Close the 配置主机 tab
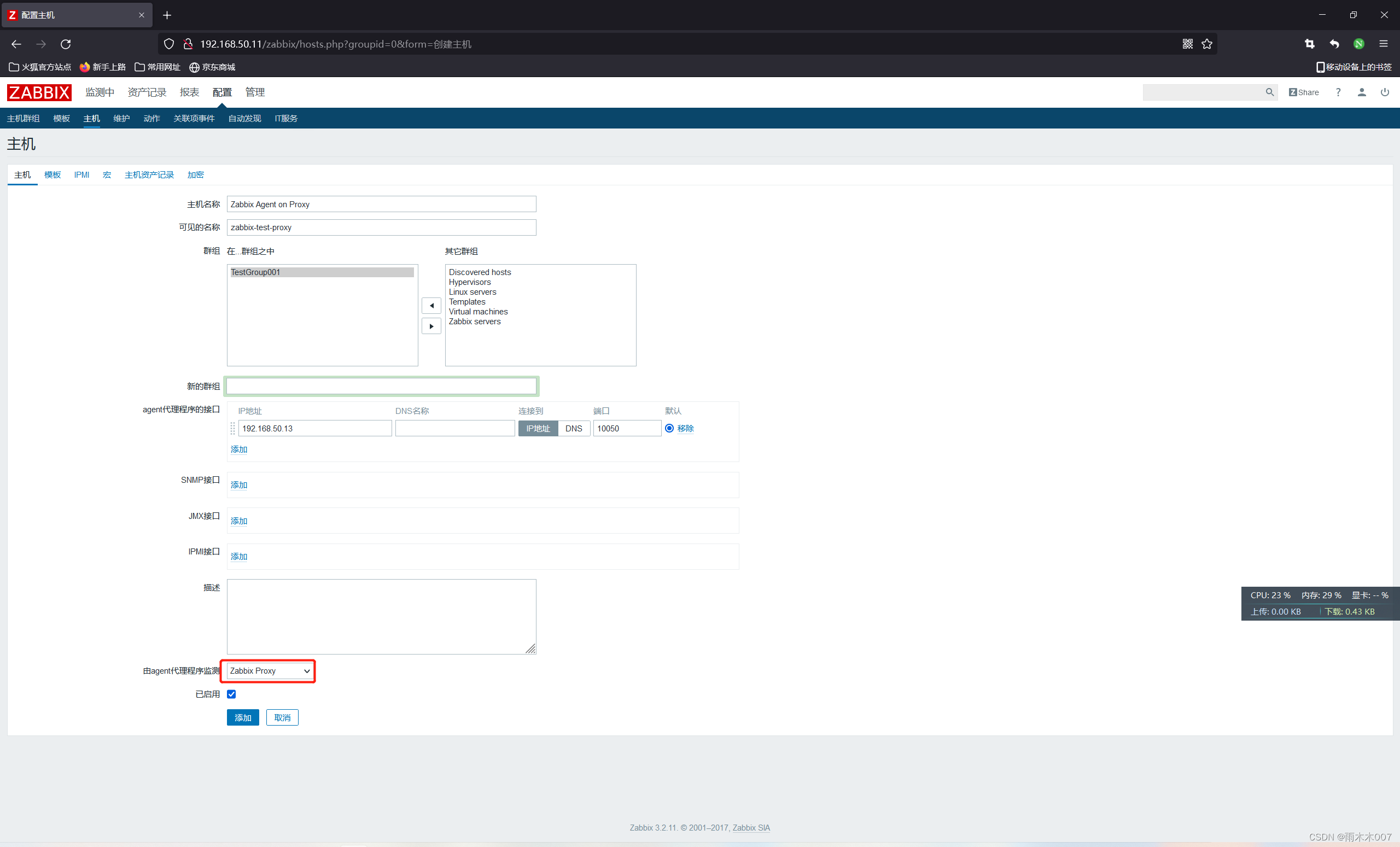This screenshot has width=1400, height=847. pos(142,15)
